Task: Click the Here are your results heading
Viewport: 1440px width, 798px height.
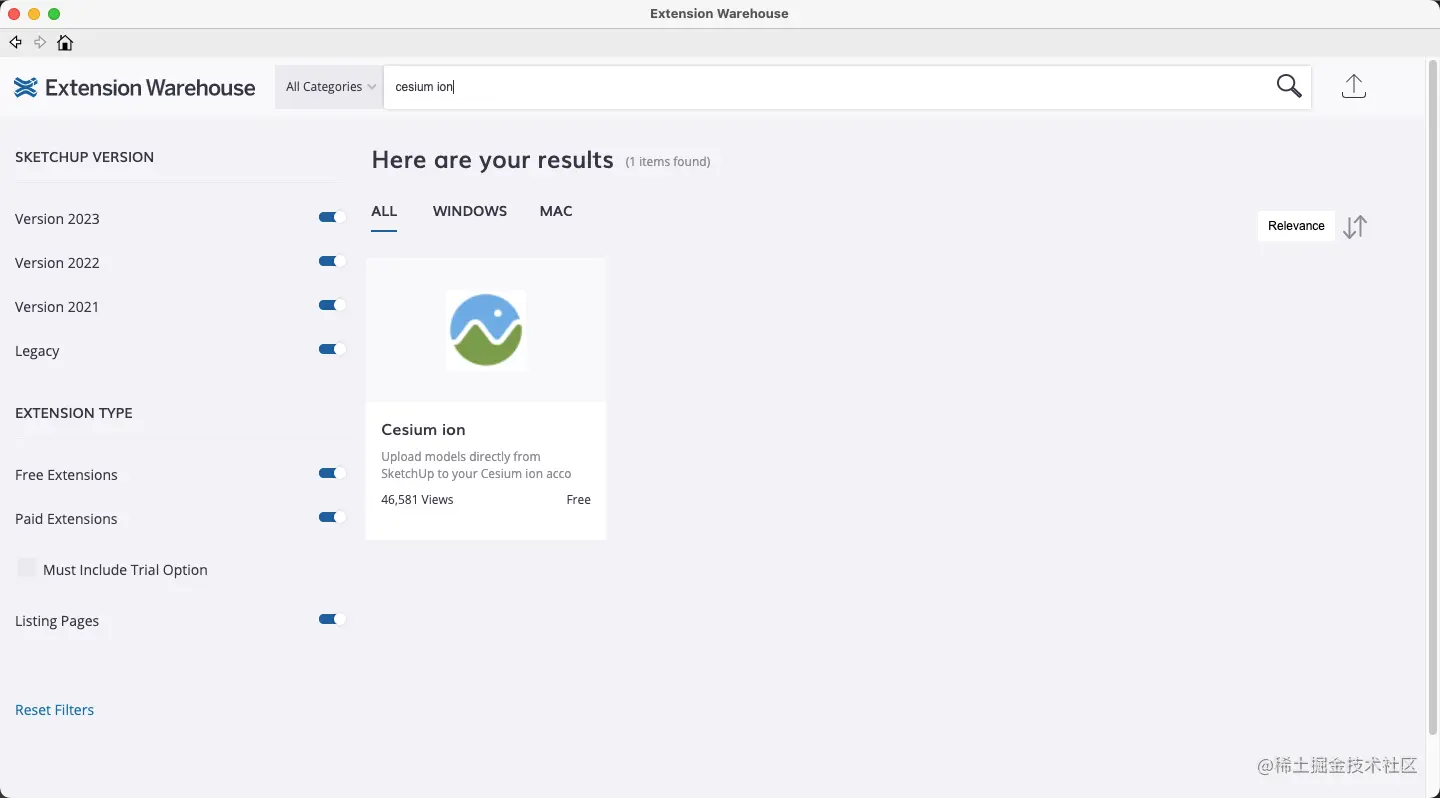Action: click(492, 160)
